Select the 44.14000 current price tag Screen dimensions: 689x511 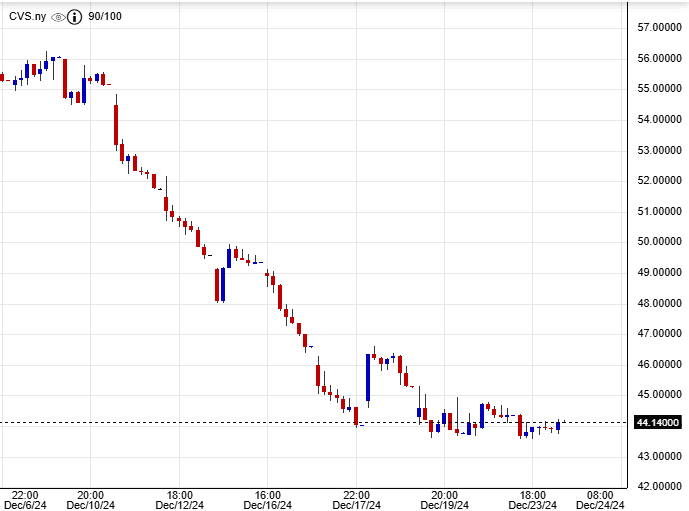coord(659,423)
